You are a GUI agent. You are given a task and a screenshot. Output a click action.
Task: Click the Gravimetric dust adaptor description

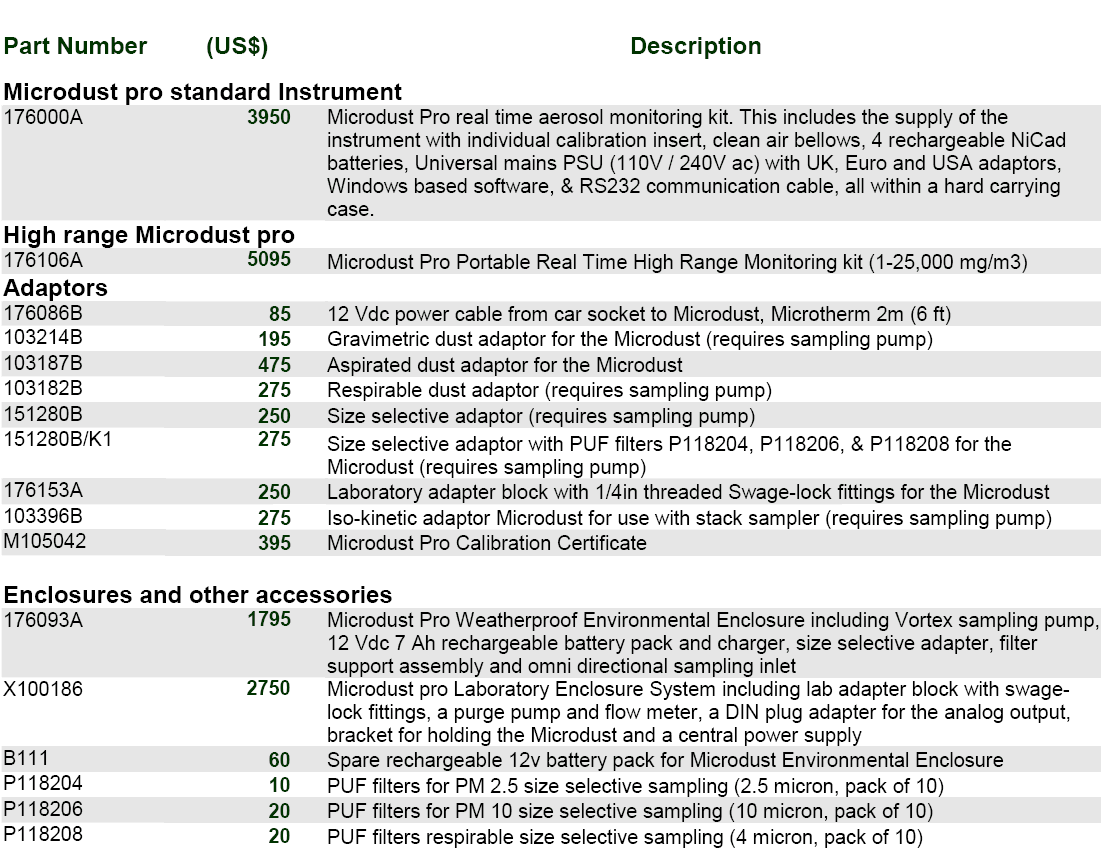[629, 340]
